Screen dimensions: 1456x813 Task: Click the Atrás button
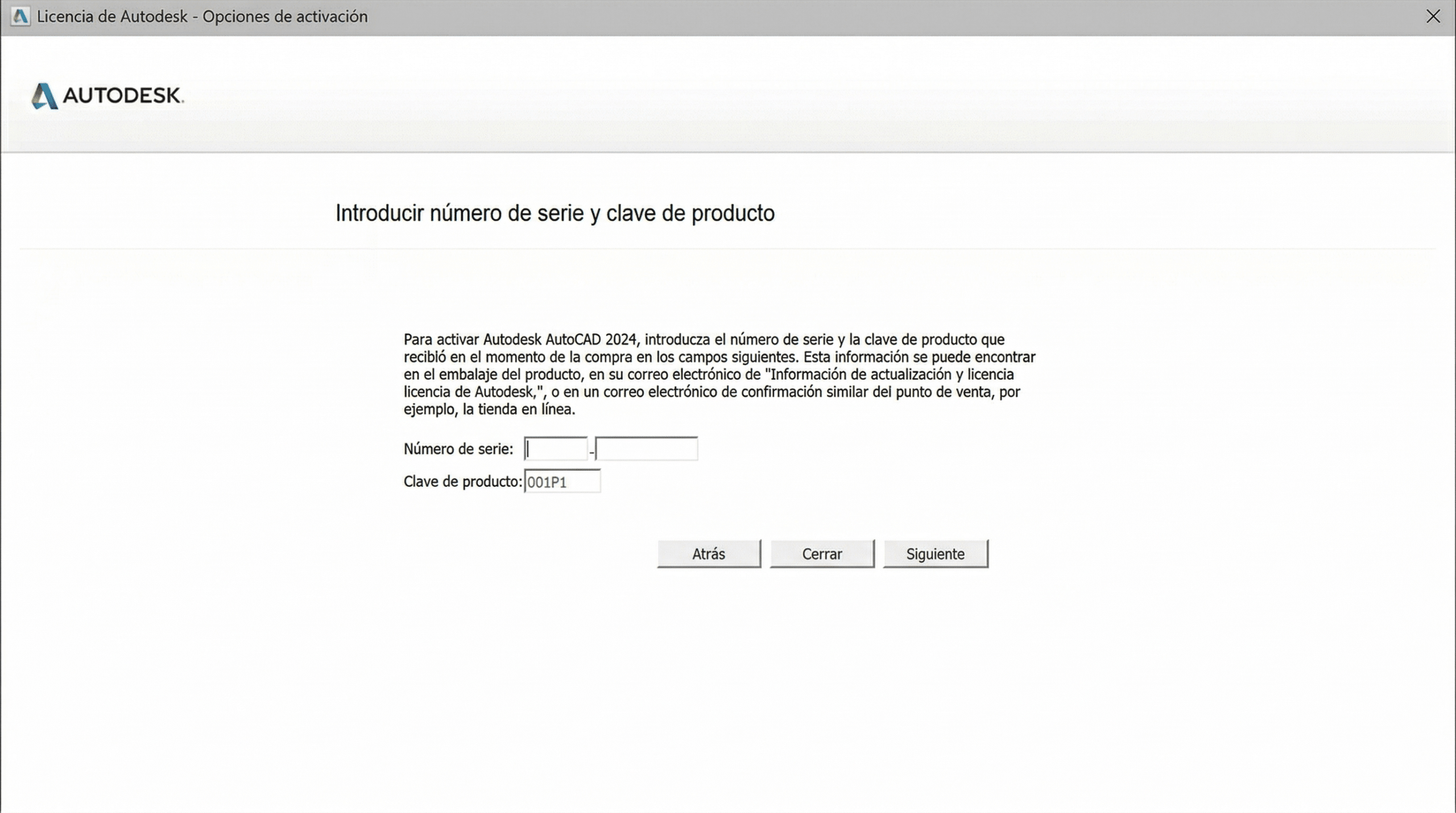pyautogui.click(x=709, y=553)
